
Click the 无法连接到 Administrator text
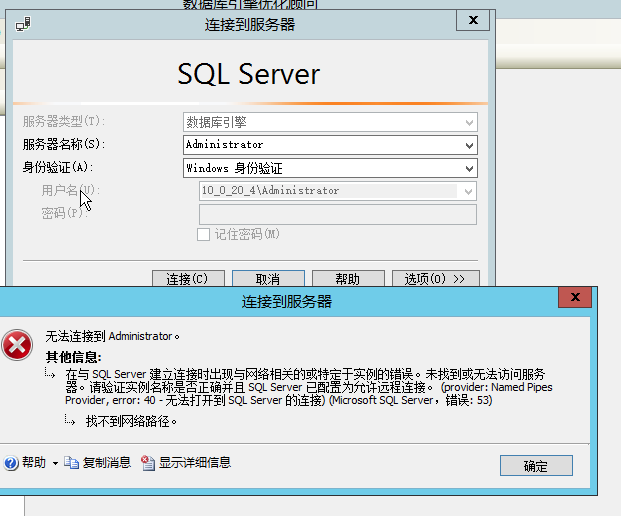[112, 337]
